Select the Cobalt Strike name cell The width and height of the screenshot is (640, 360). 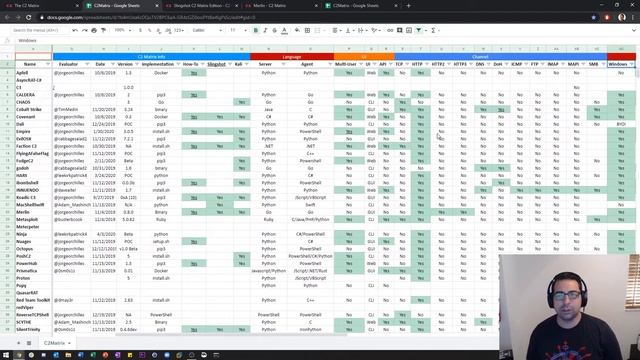[33, 109]
